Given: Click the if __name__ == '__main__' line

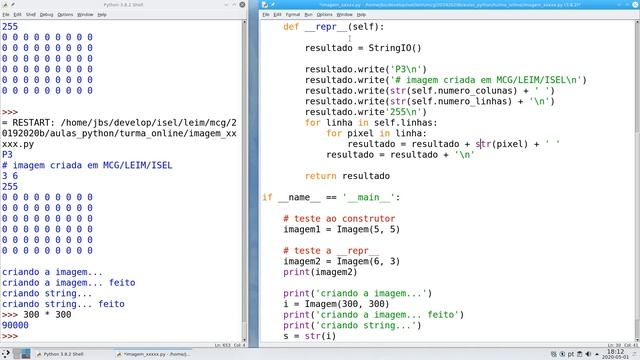Looking at the screenshot, I should 331,197.
